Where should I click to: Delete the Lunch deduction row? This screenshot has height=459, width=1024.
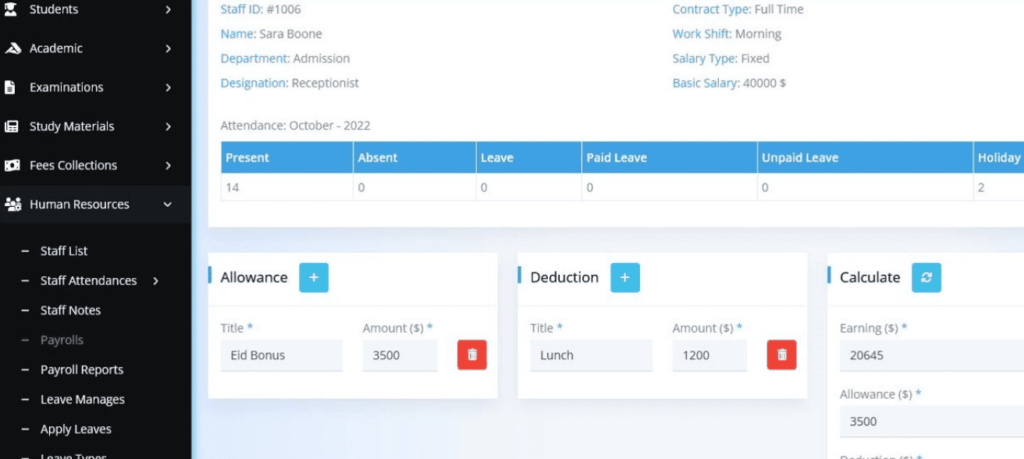click(781, 355)
